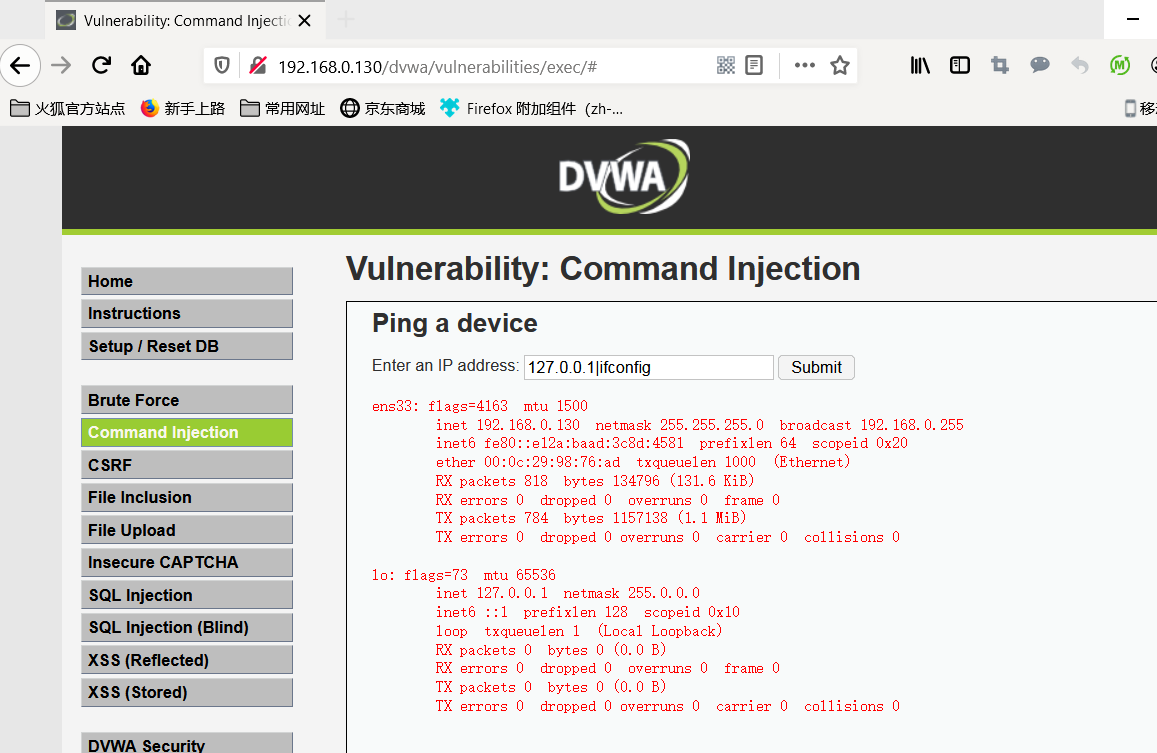1157x753 pixels.
Task: Open the green M extension icon
Action: (1120, 66)
